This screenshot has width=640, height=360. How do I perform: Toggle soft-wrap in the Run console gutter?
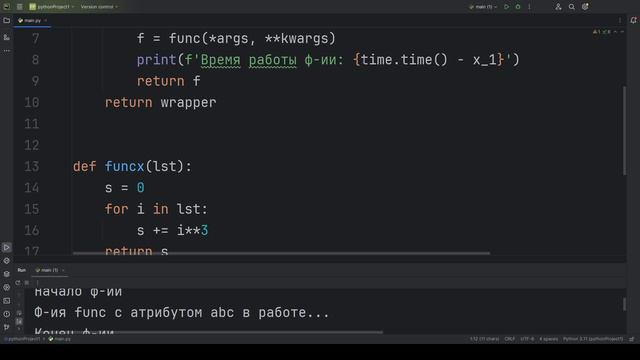pyautogui.click(x=19, y=313)
